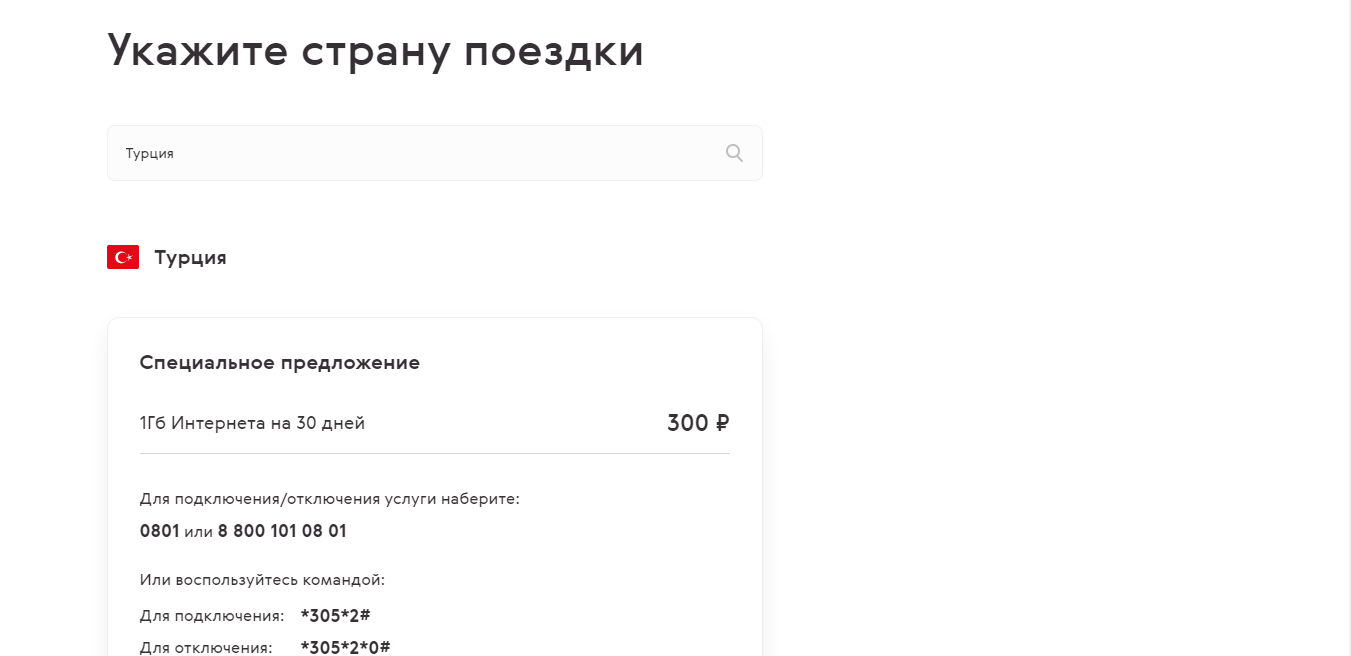Focus the country search field with Турция
Viewport: 1351px width, 656px height.
point(420,153)
